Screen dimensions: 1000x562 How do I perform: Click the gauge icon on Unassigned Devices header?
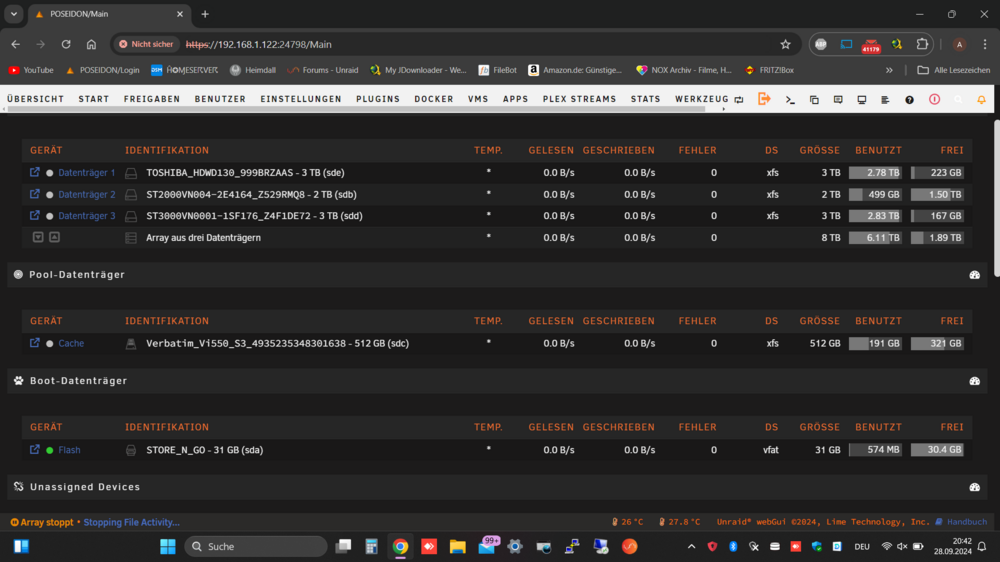974,487
